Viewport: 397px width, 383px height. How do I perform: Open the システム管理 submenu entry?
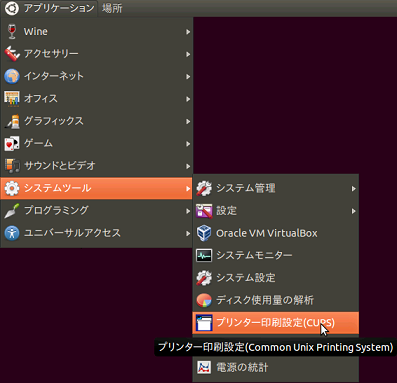pos(276,188)
